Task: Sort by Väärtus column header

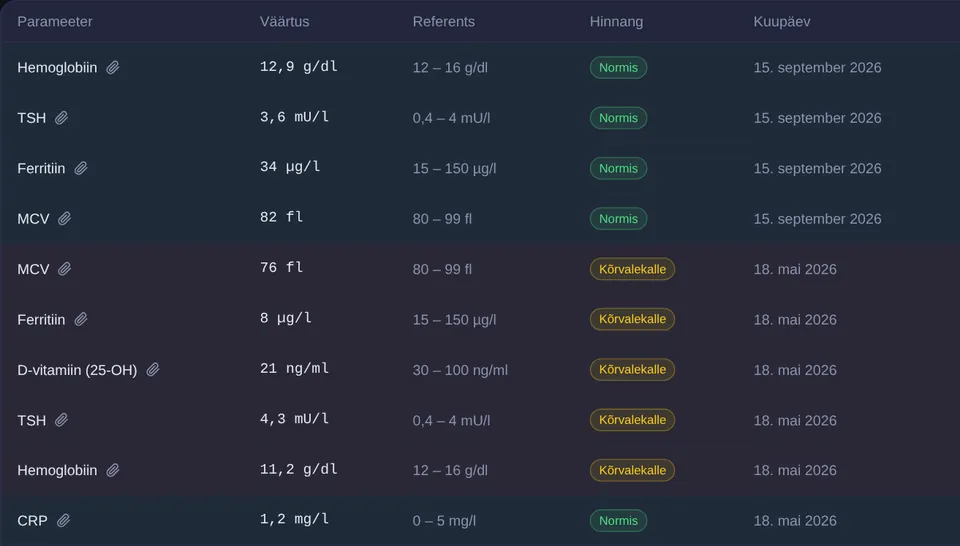Action: coord(284,21)
